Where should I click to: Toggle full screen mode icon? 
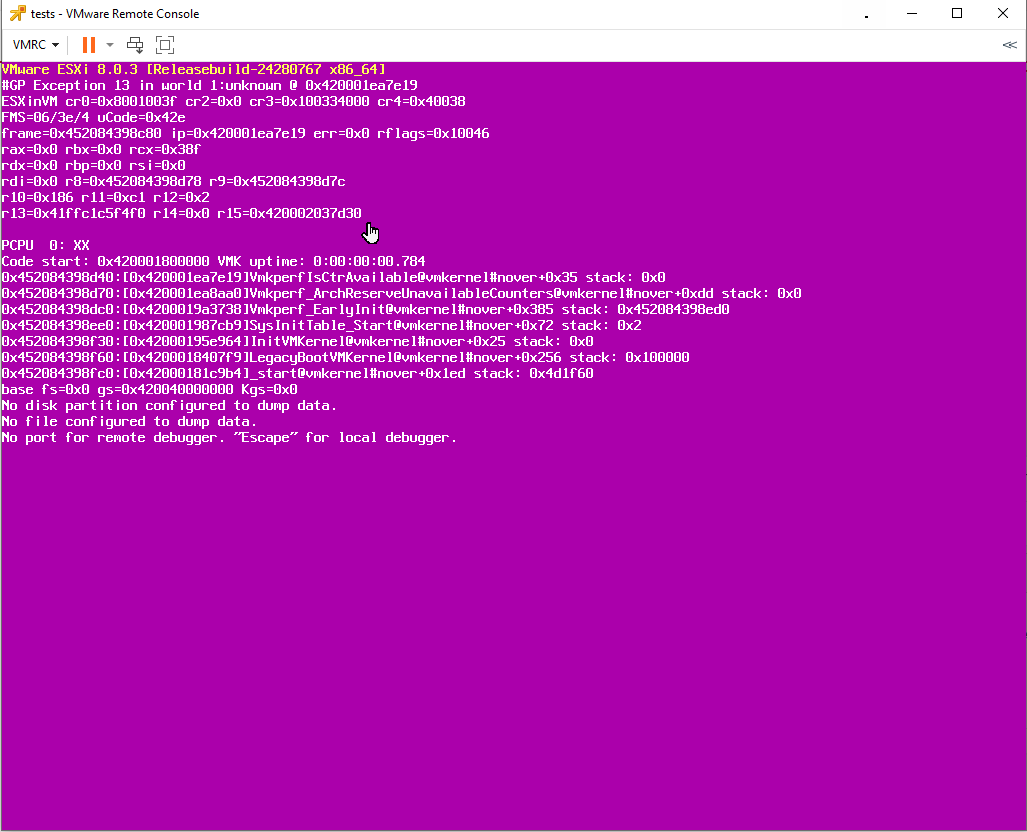tap(165, 45)
